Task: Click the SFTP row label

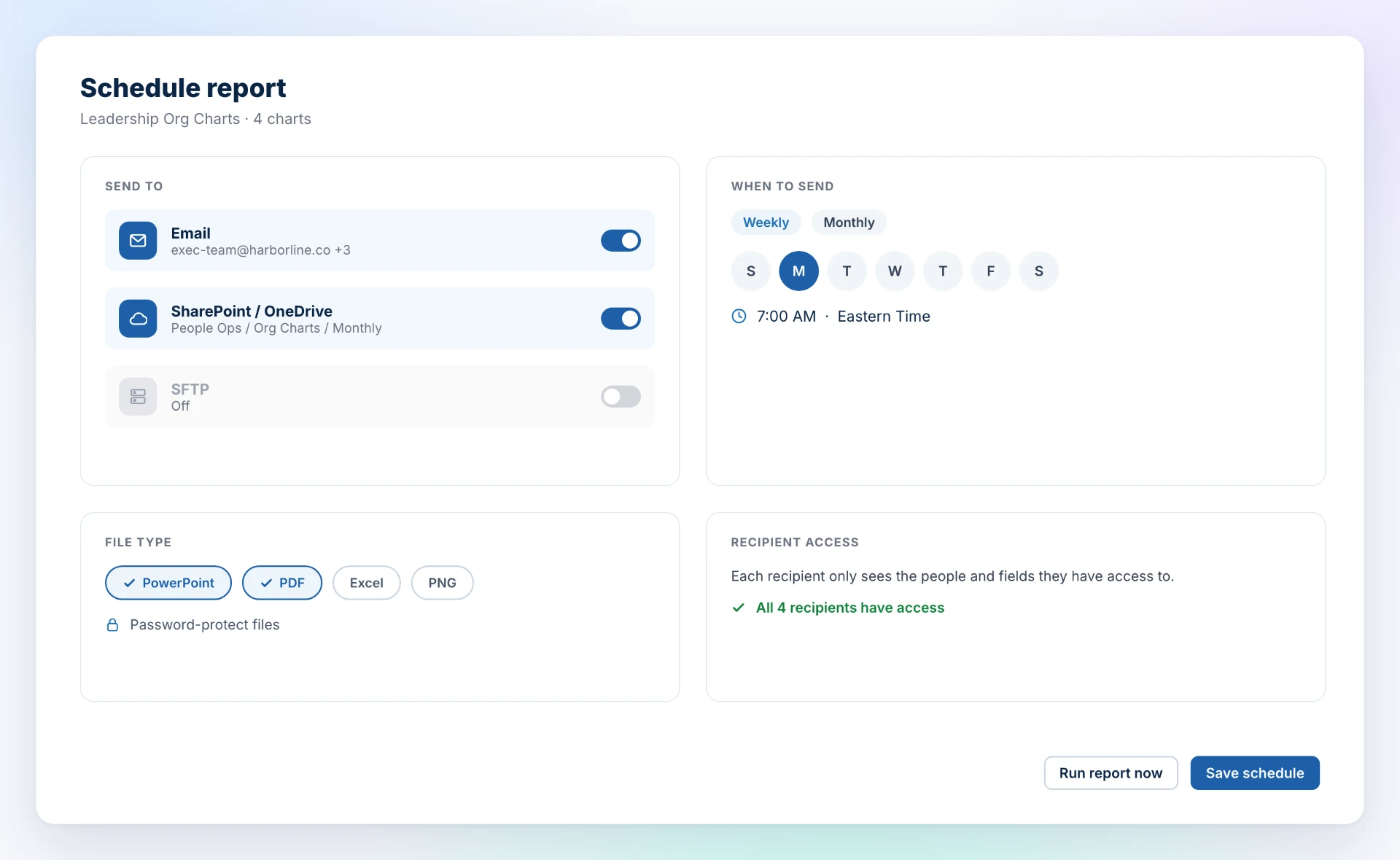Action: point(190,389)
